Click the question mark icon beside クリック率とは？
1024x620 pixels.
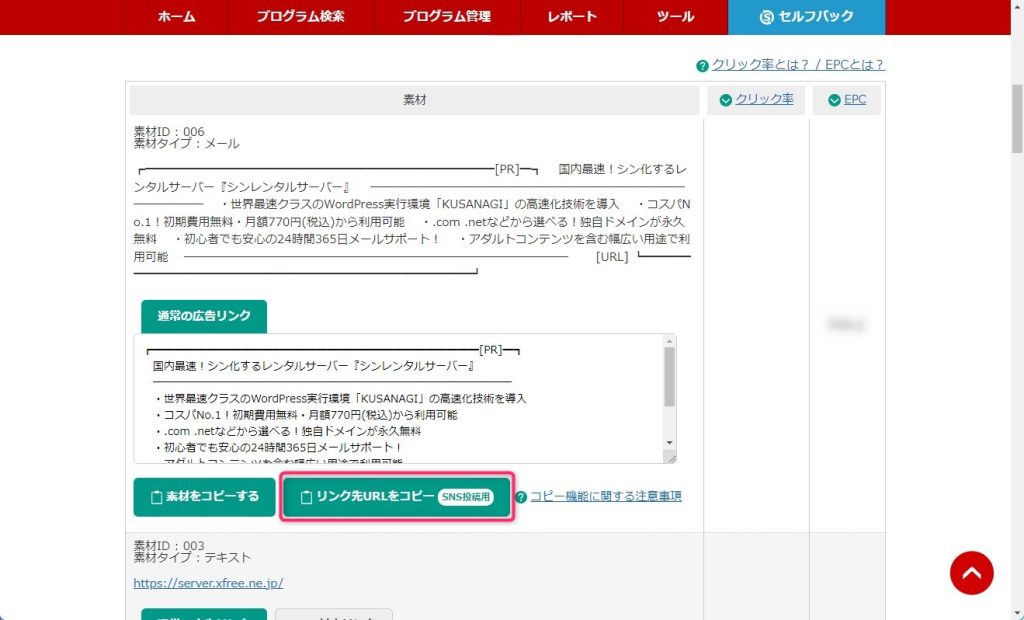click(x=703, y=65)
